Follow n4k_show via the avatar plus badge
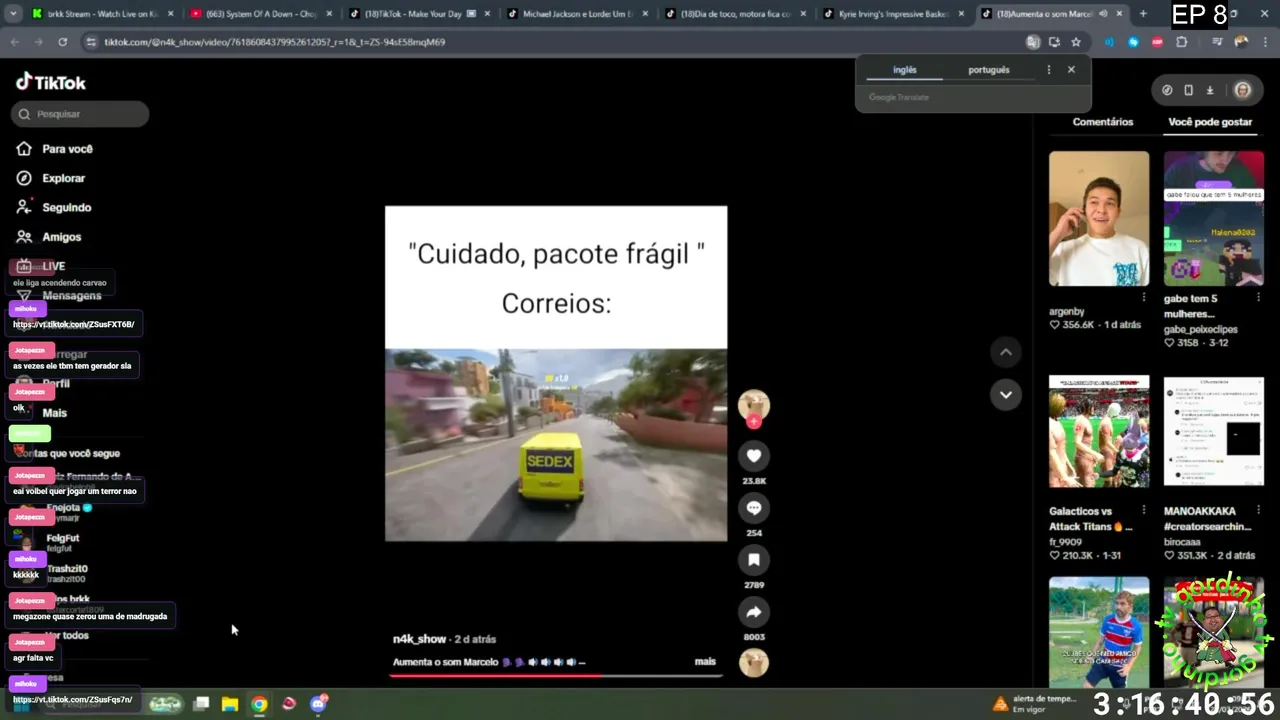Image resolution: width=1280 pixels, height=720 pixels. click(x=754, y=422)
